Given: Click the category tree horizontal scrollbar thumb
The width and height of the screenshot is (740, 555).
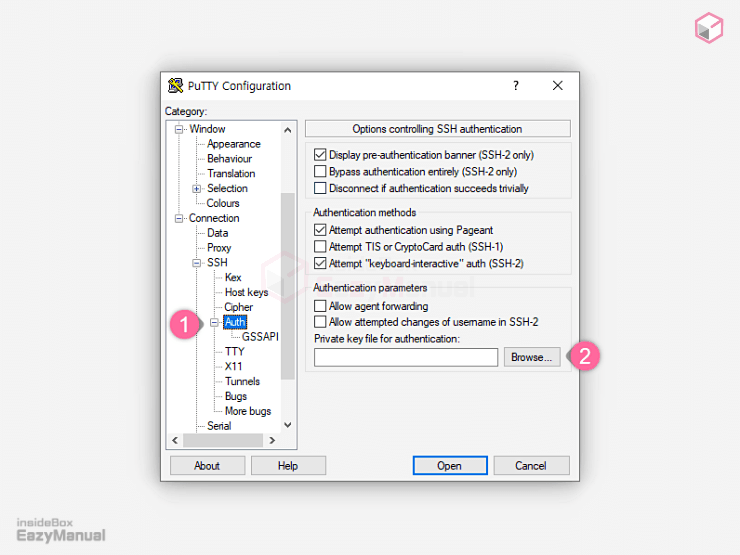Looking at the screenshot, I should tap(223, 440).
